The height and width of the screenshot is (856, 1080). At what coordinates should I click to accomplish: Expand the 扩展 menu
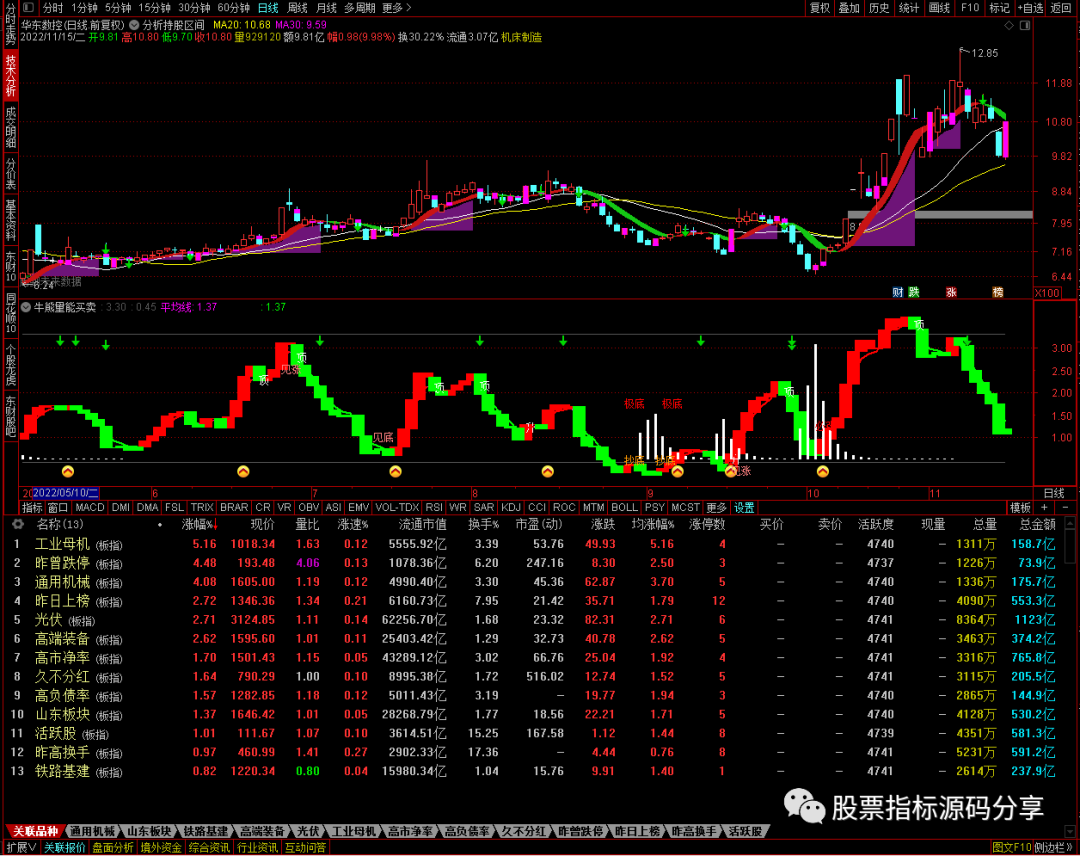(21, 848)
